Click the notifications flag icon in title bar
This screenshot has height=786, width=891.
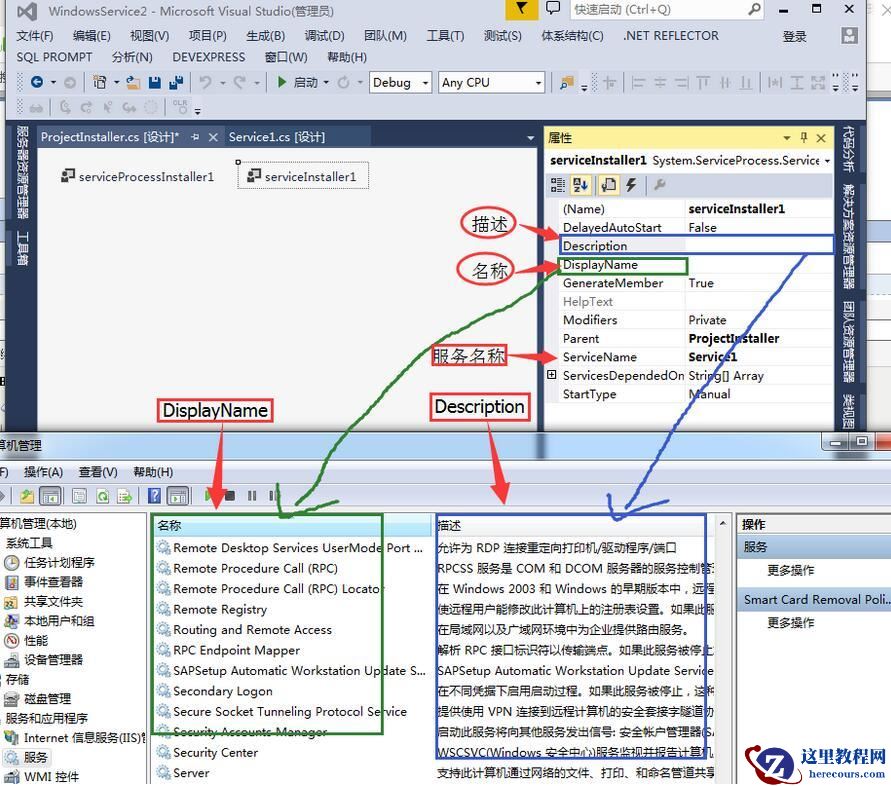pyautogui.click(x=522, y=9)
